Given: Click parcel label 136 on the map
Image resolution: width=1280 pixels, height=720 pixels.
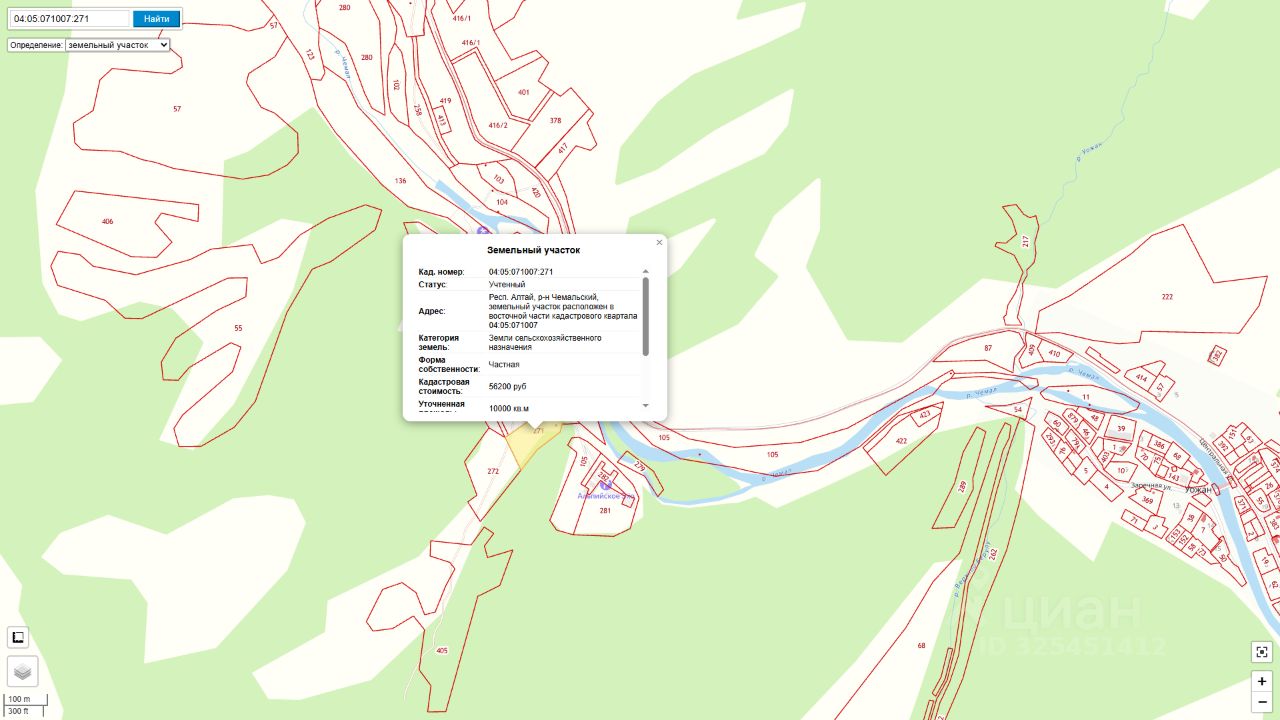Looking at the screenshot, I should tap(401, 181).
